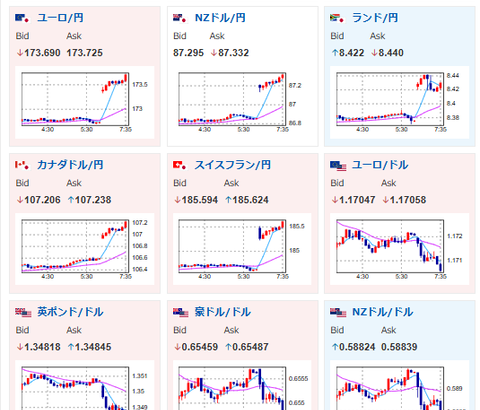Click the Canadian Dollar/Yen flag icon

[22, 165]
